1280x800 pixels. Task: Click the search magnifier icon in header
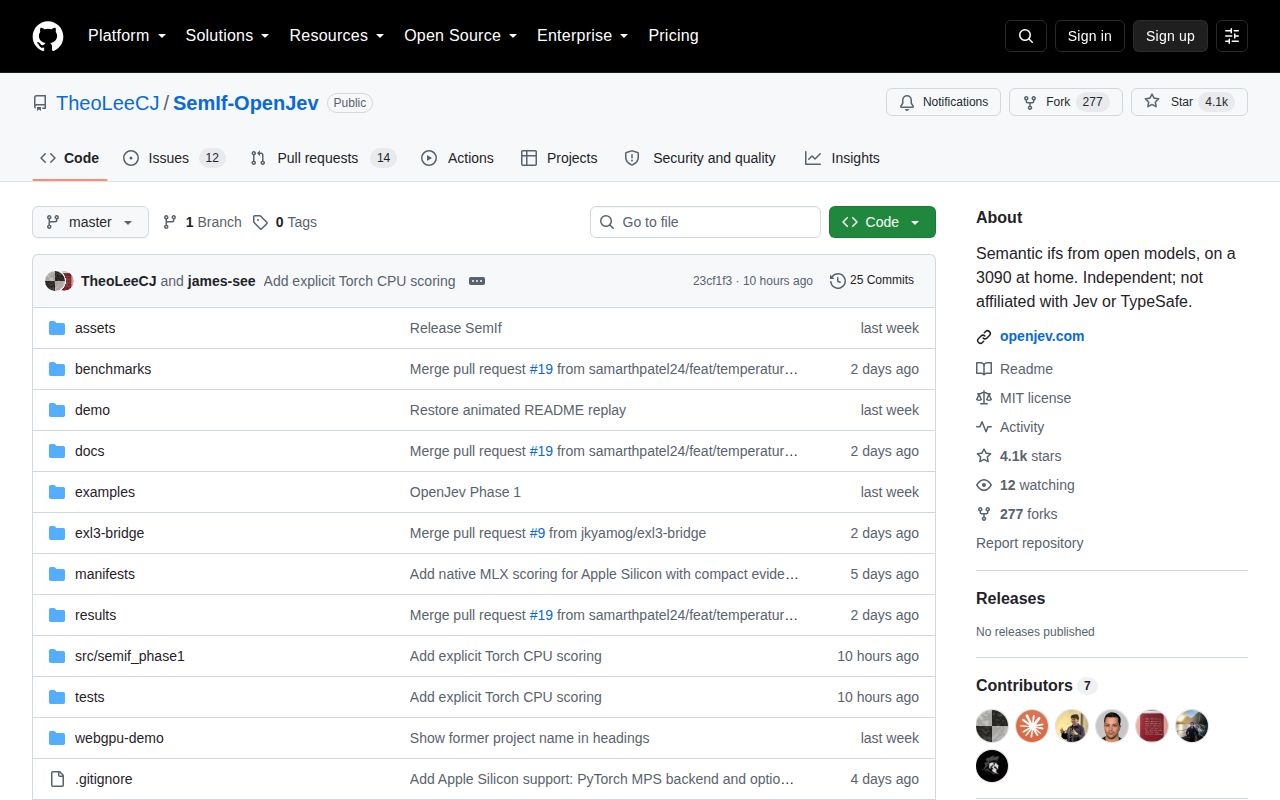[1026, 36]
